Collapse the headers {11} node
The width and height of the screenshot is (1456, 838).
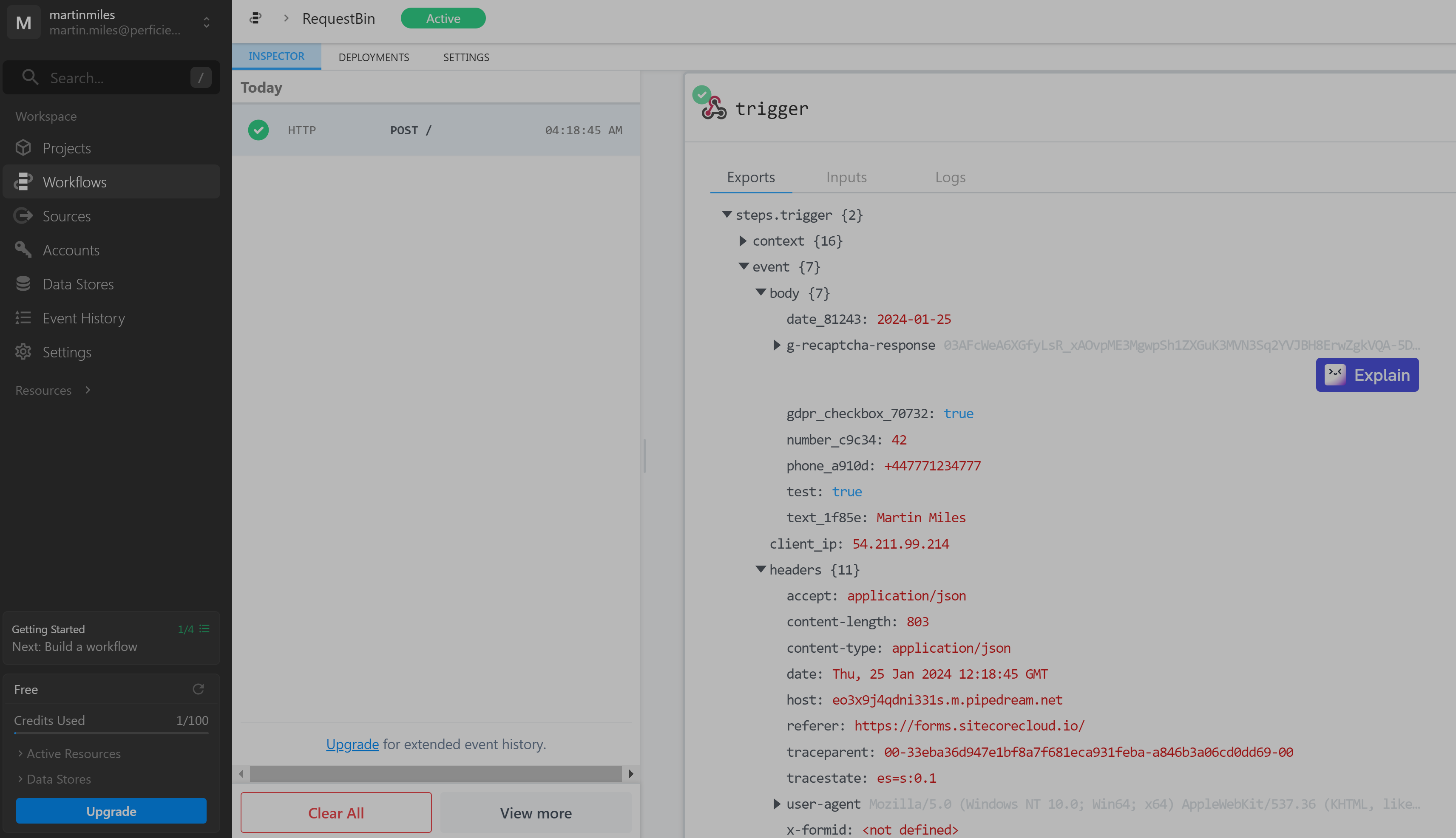tap(761, 569)
